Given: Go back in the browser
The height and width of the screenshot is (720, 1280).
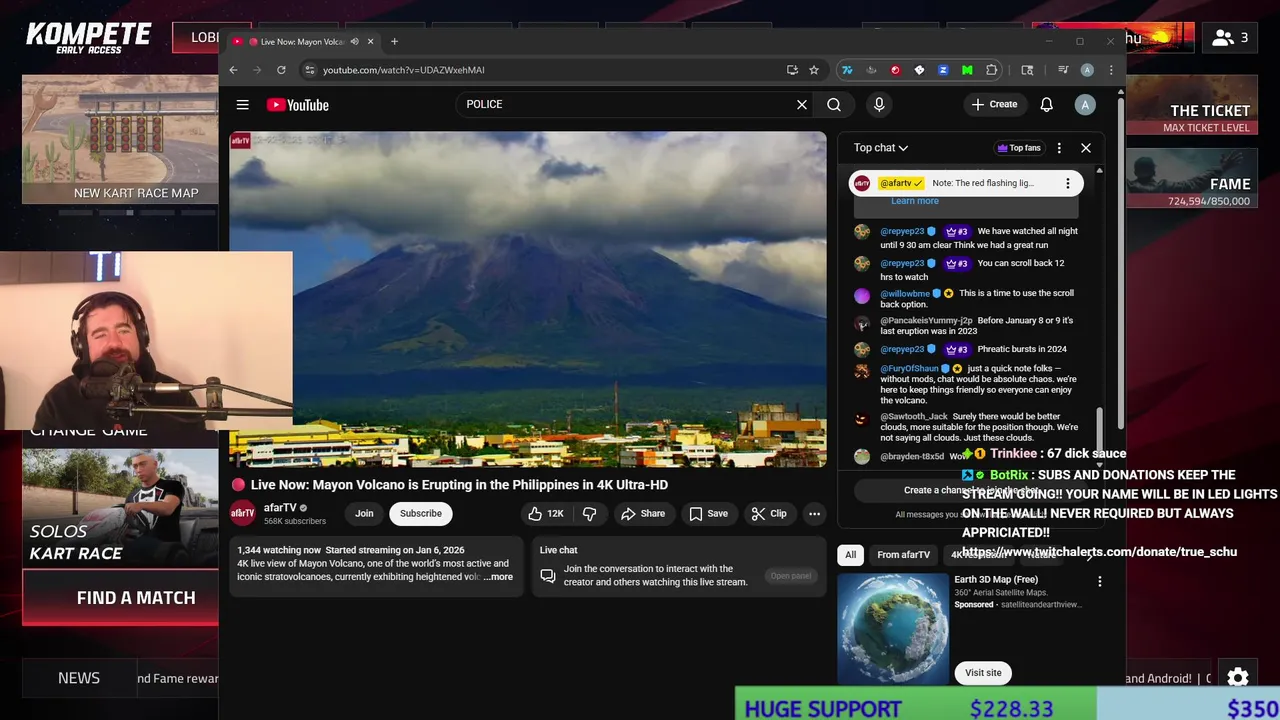Looking at the screenshot, I should pyautogui.click(x=233, y=70).
